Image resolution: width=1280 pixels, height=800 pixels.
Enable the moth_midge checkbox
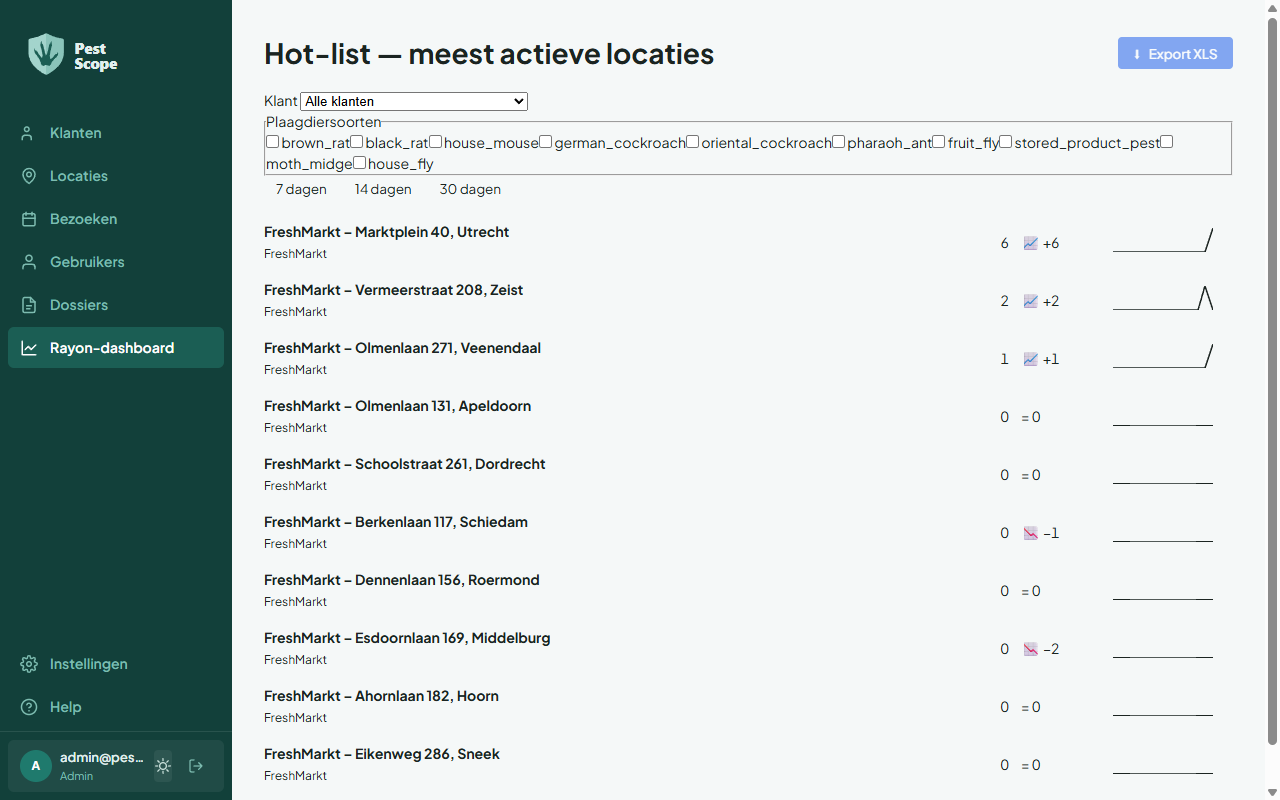point(1166,142)
